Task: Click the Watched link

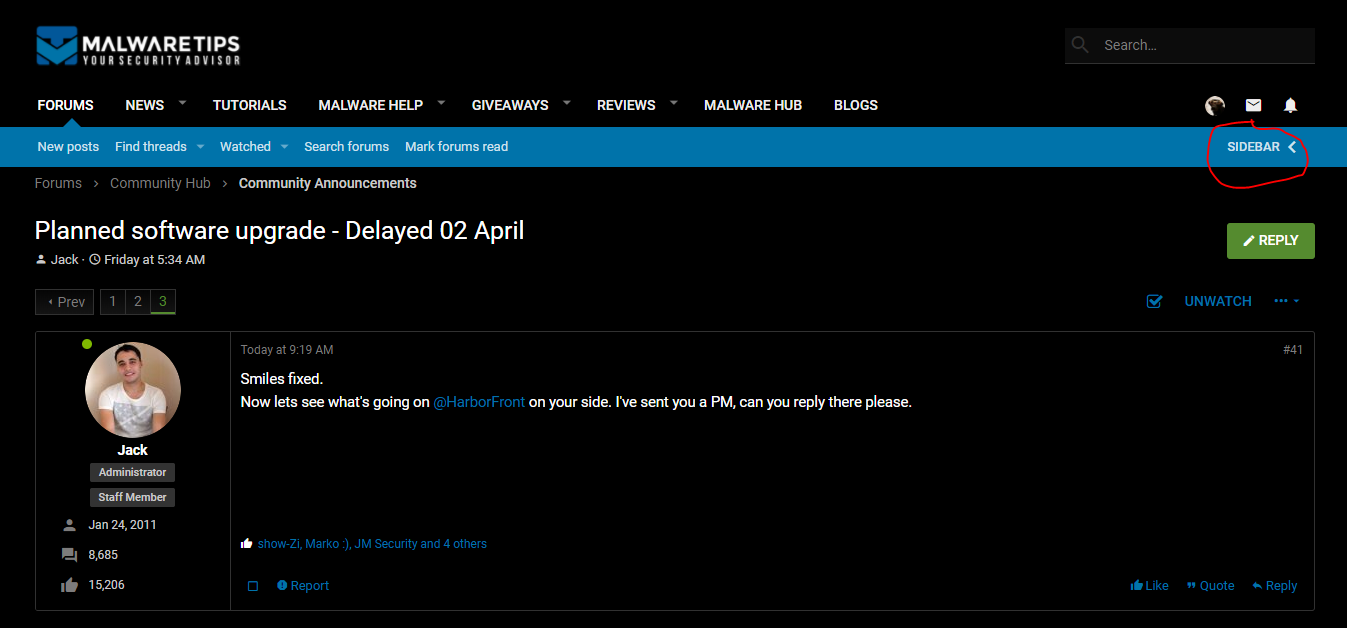Action: coord(245,147)
